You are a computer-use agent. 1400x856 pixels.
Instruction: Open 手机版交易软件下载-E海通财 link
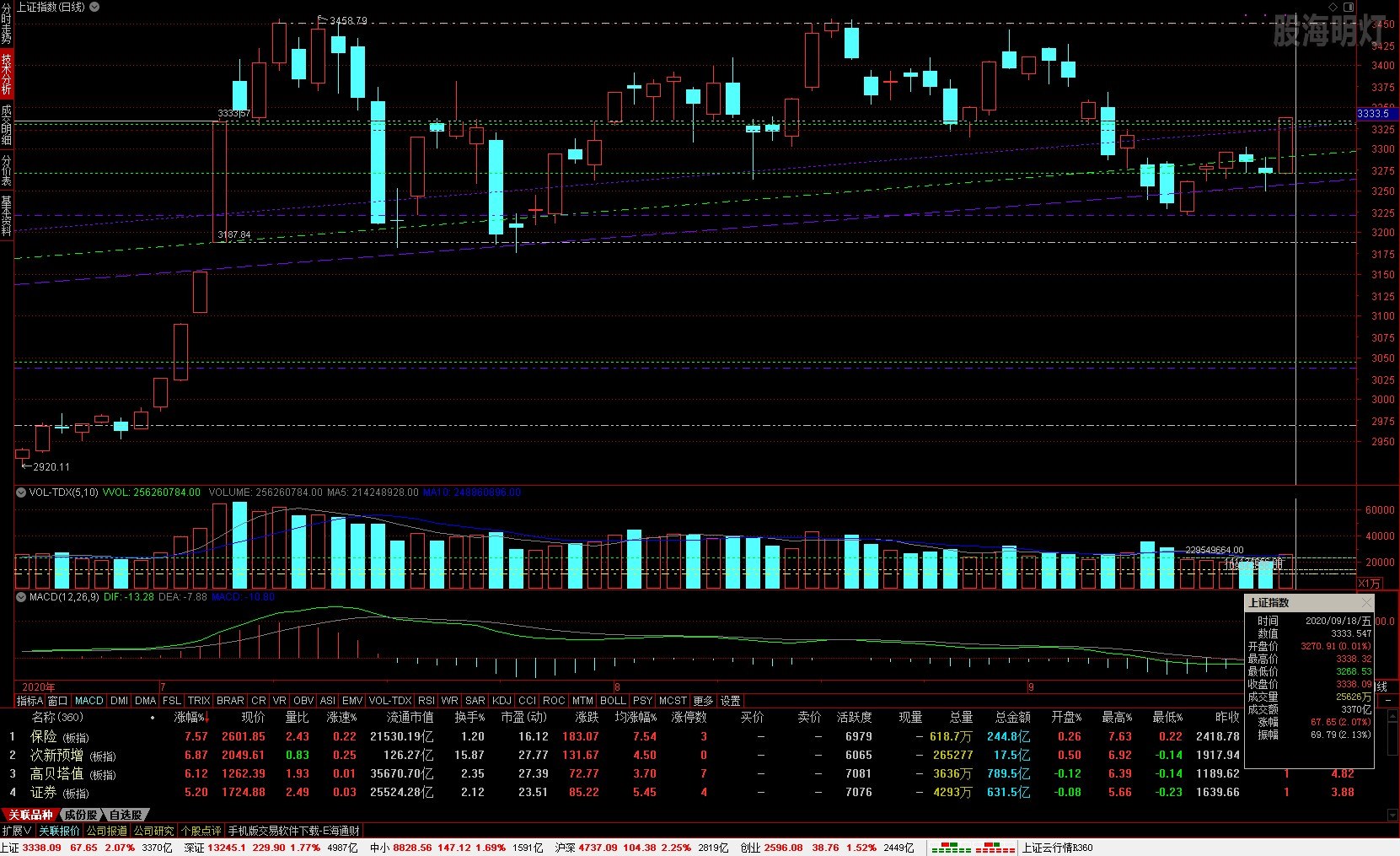[x=294, y=831]
